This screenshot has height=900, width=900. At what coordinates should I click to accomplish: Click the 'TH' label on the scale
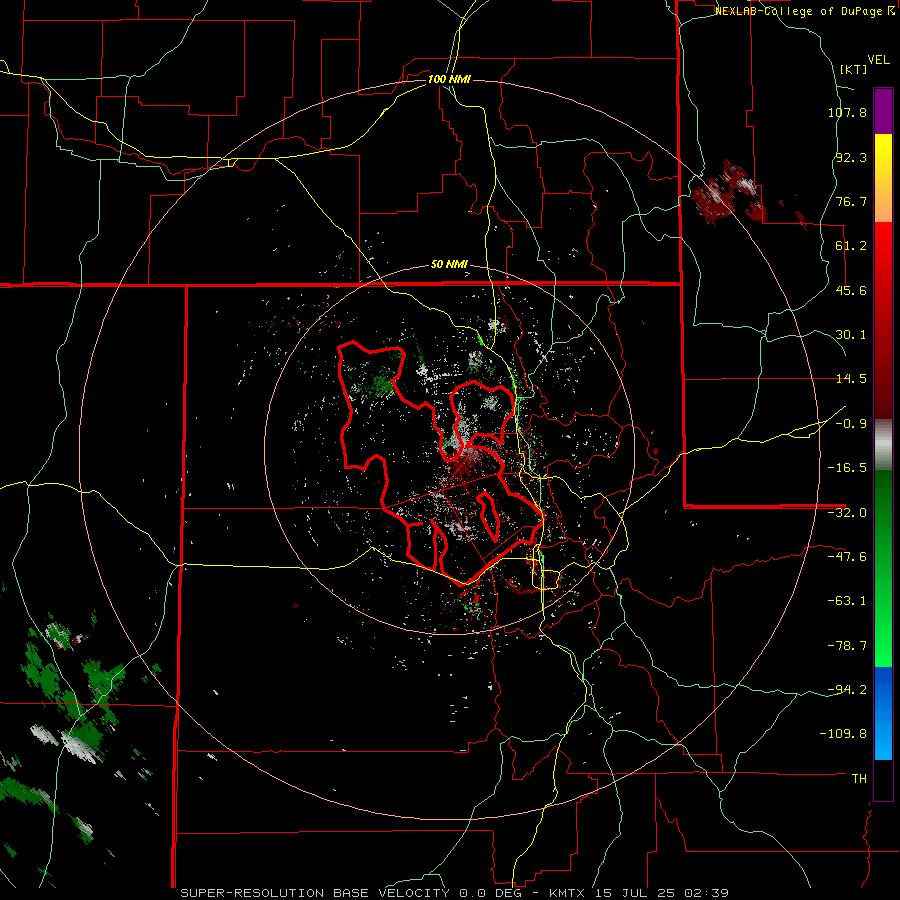click(x=859, y=779)
